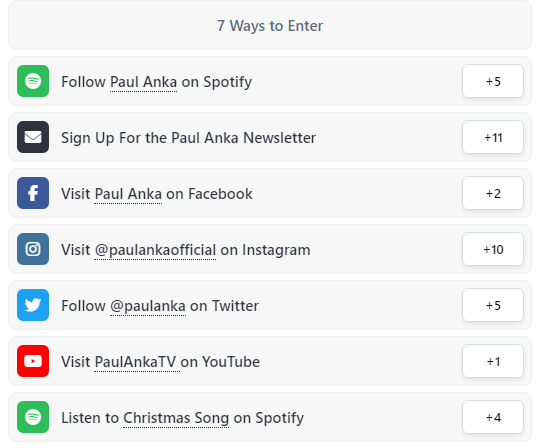Click the Instagram camera icon
Screen dimensions: 540x448
click(x=33, y=249)
